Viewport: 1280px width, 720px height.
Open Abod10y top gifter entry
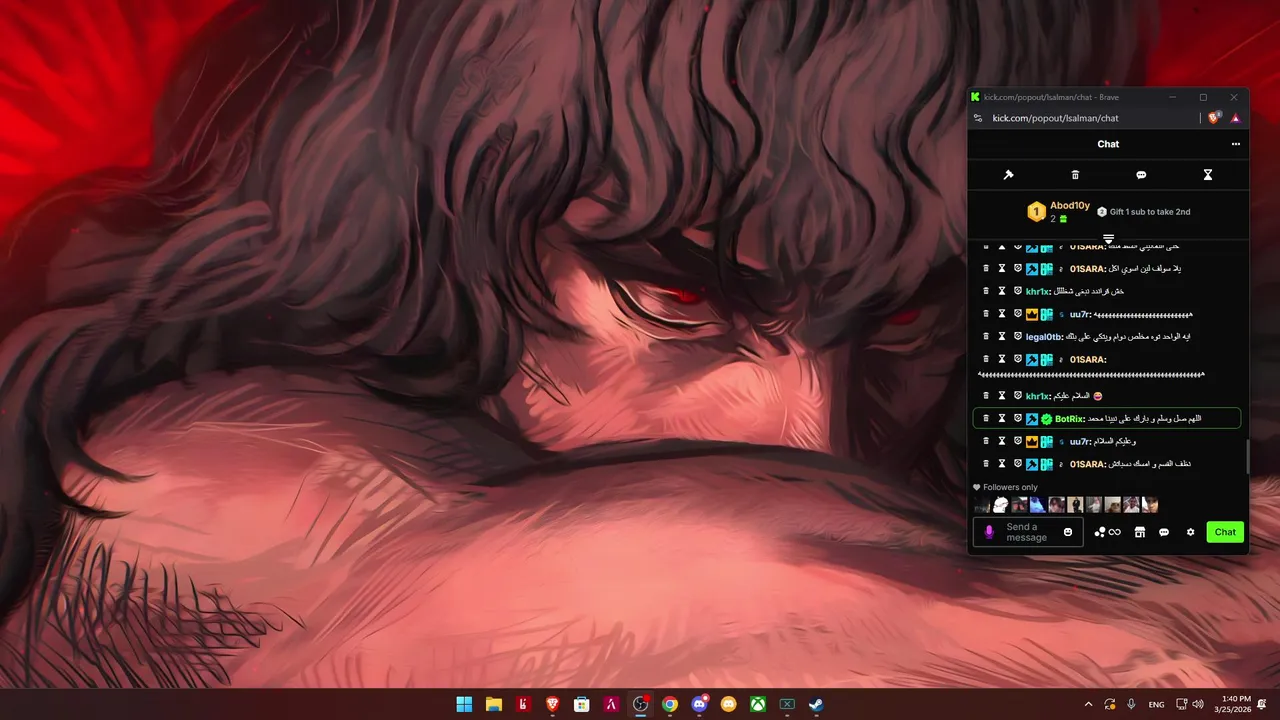[1059, 211]
